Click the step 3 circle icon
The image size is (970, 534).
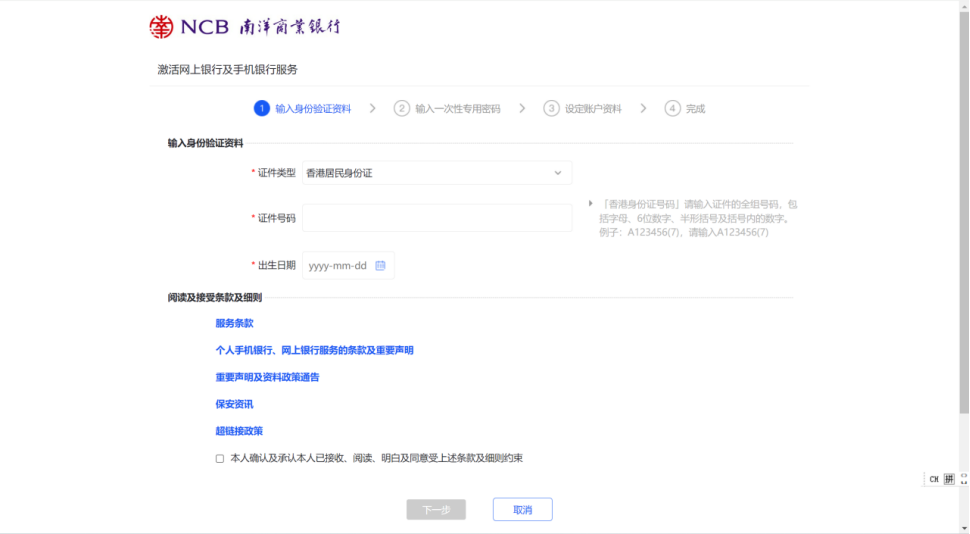point(551,108)
